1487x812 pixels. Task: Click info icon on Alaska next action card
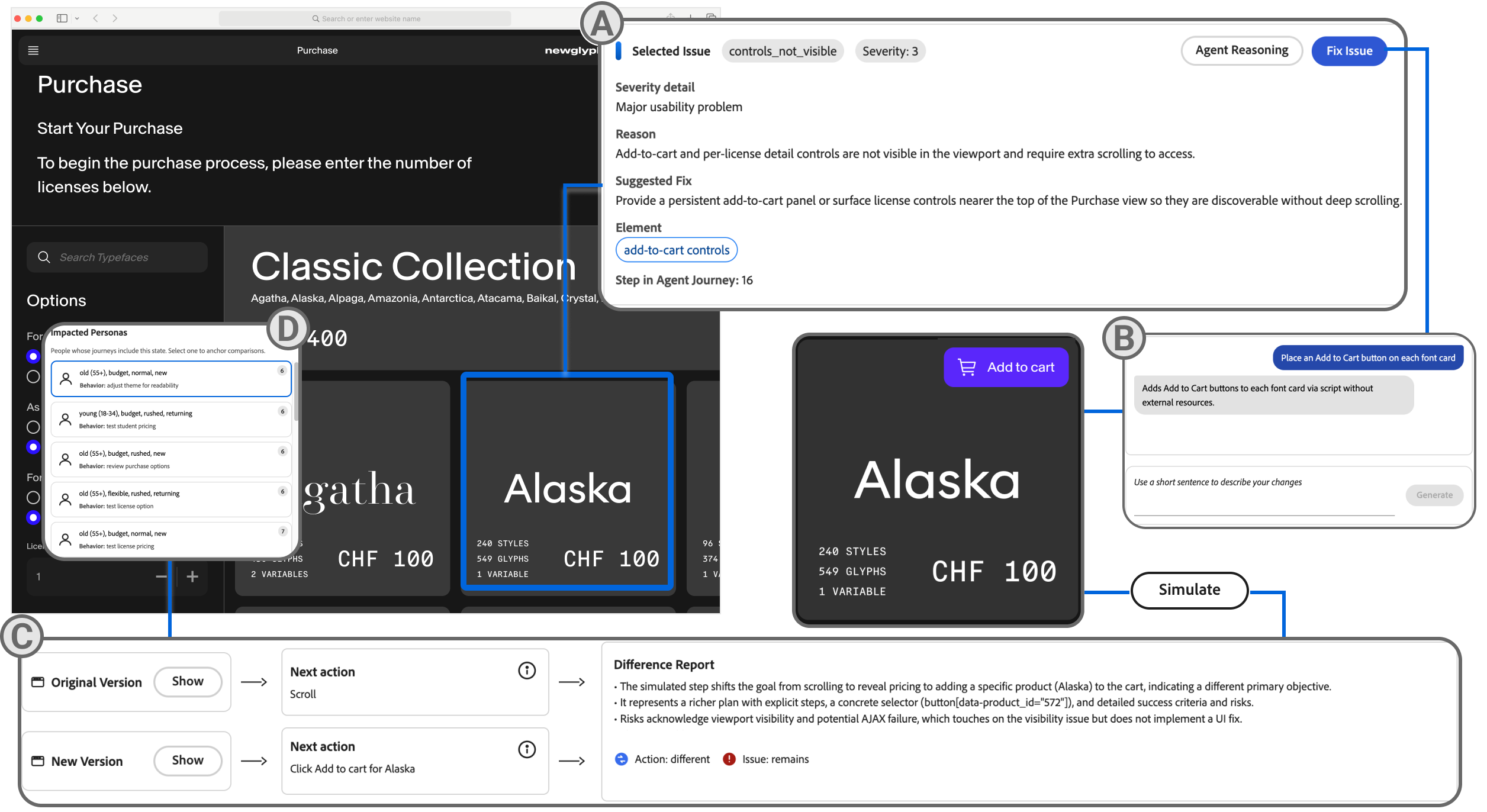coord(526,749)
